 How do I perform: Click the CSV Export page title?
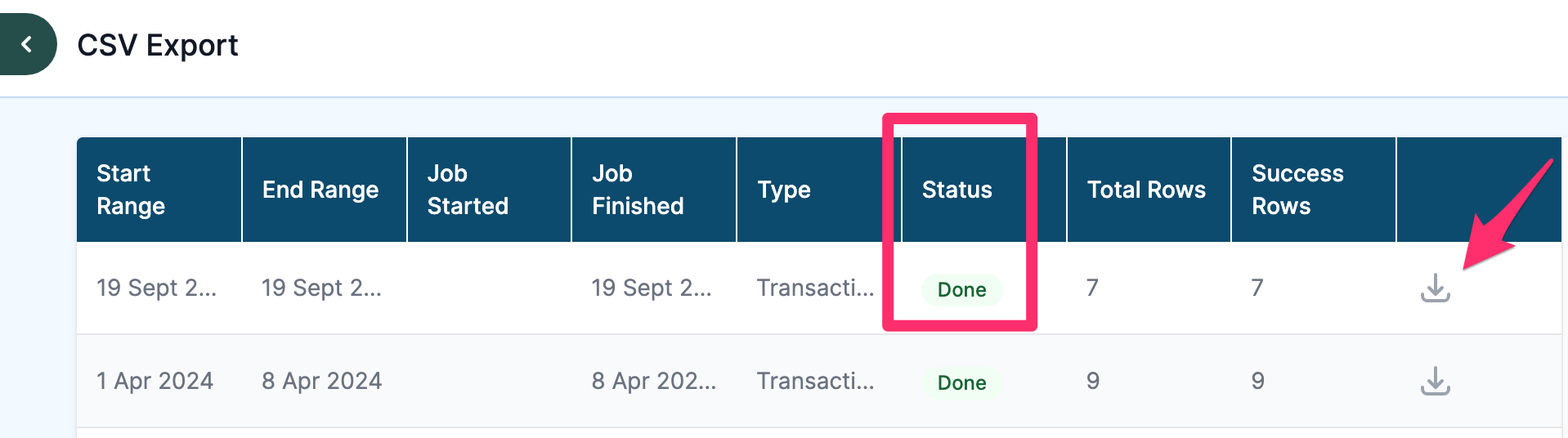(158, 45)
